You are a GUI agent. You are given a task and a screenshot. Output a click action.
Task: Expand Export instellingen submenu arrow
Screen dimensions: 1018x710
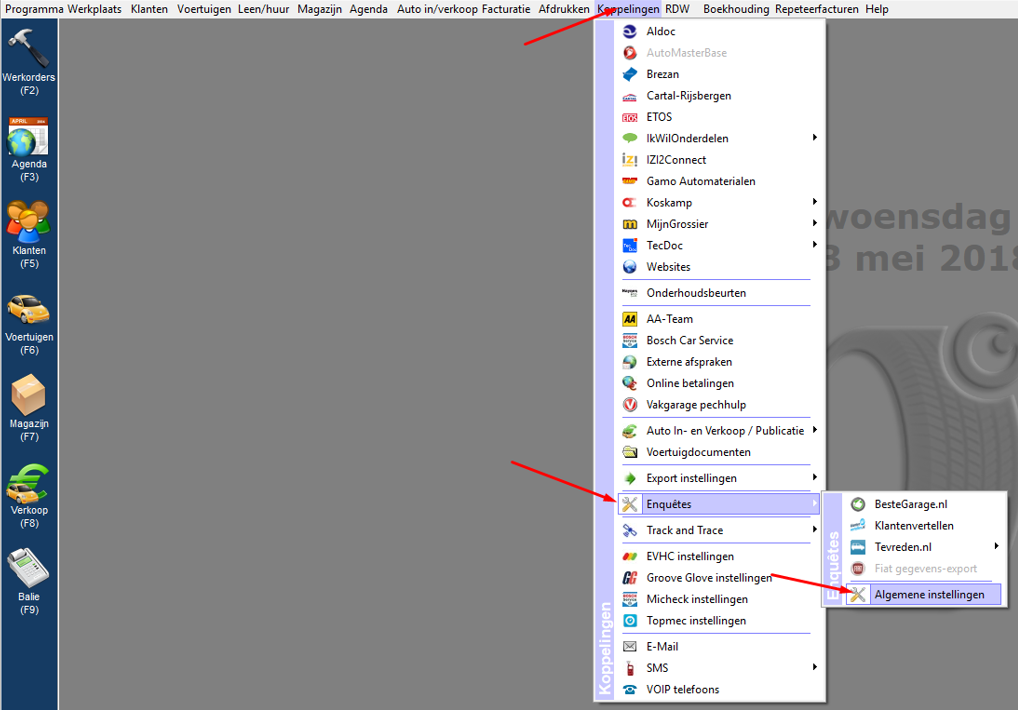coord(814,477)
